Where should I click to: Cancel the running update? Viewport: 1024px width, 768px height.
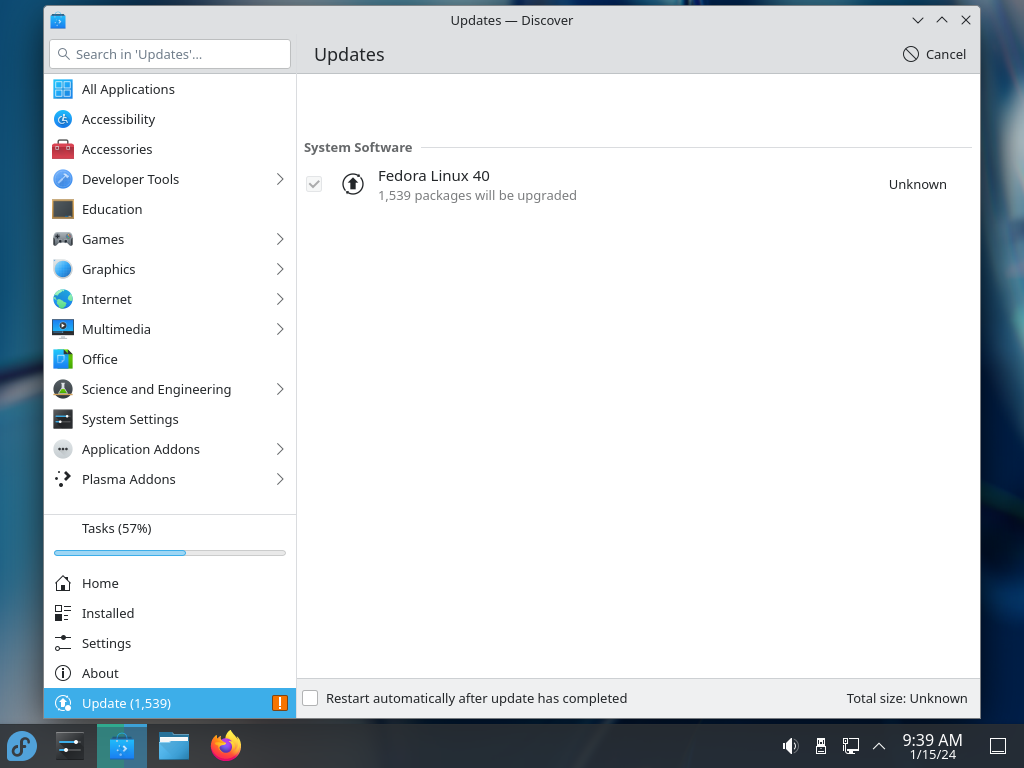coord(934,54)
